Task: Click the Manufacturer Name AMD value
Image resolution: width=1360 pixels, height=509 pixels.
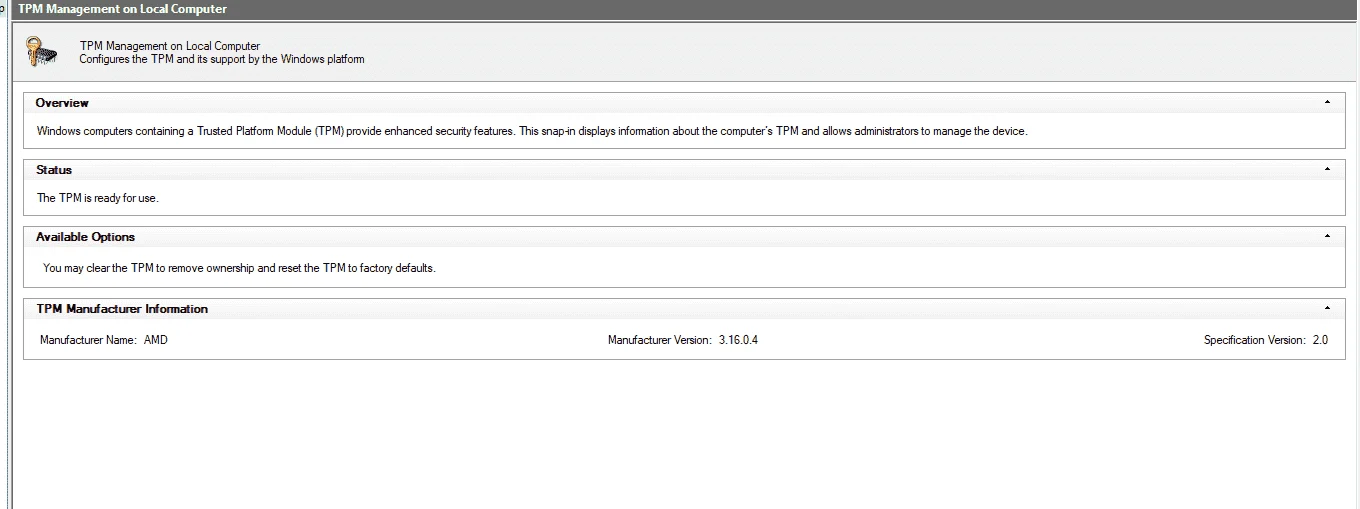Action: tap(156, 340)
